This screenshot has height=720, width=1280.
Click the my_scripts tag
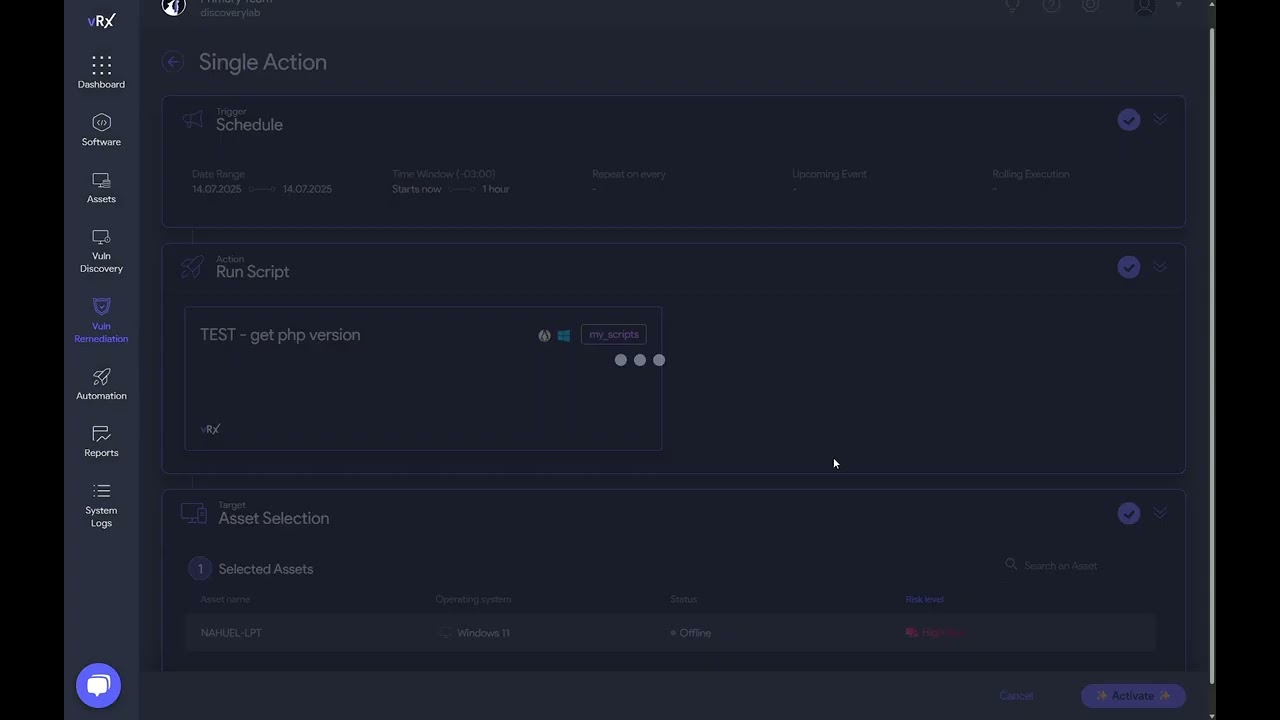614,335
